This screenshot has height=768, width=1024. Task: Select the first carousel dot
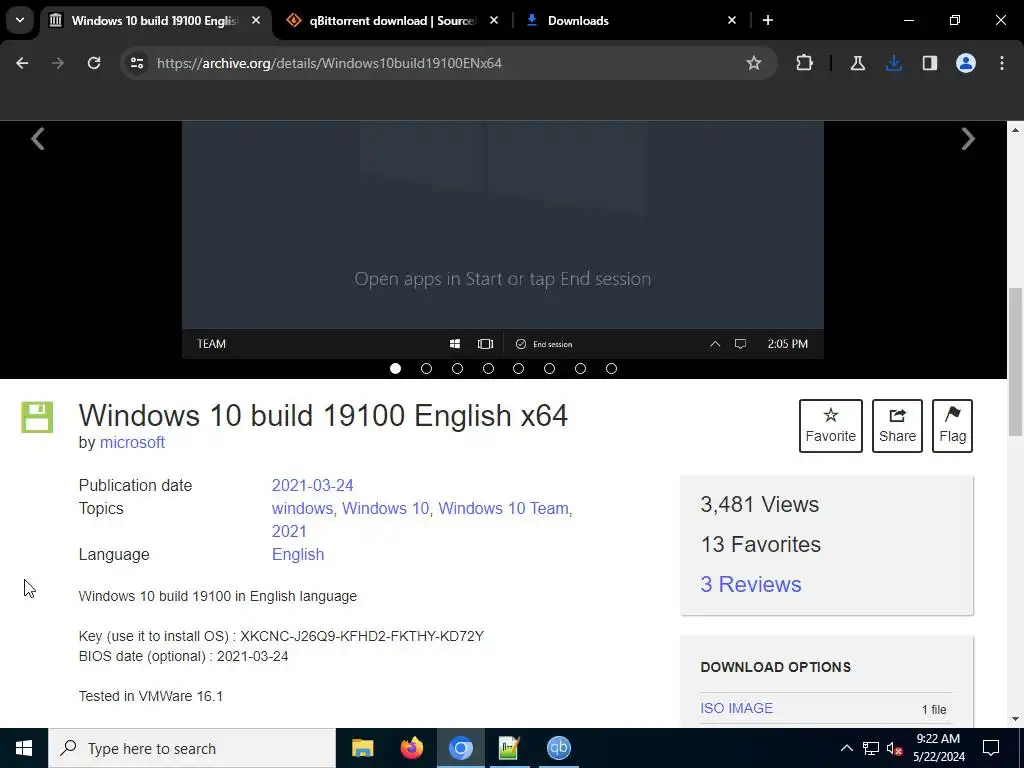(395, 369)
